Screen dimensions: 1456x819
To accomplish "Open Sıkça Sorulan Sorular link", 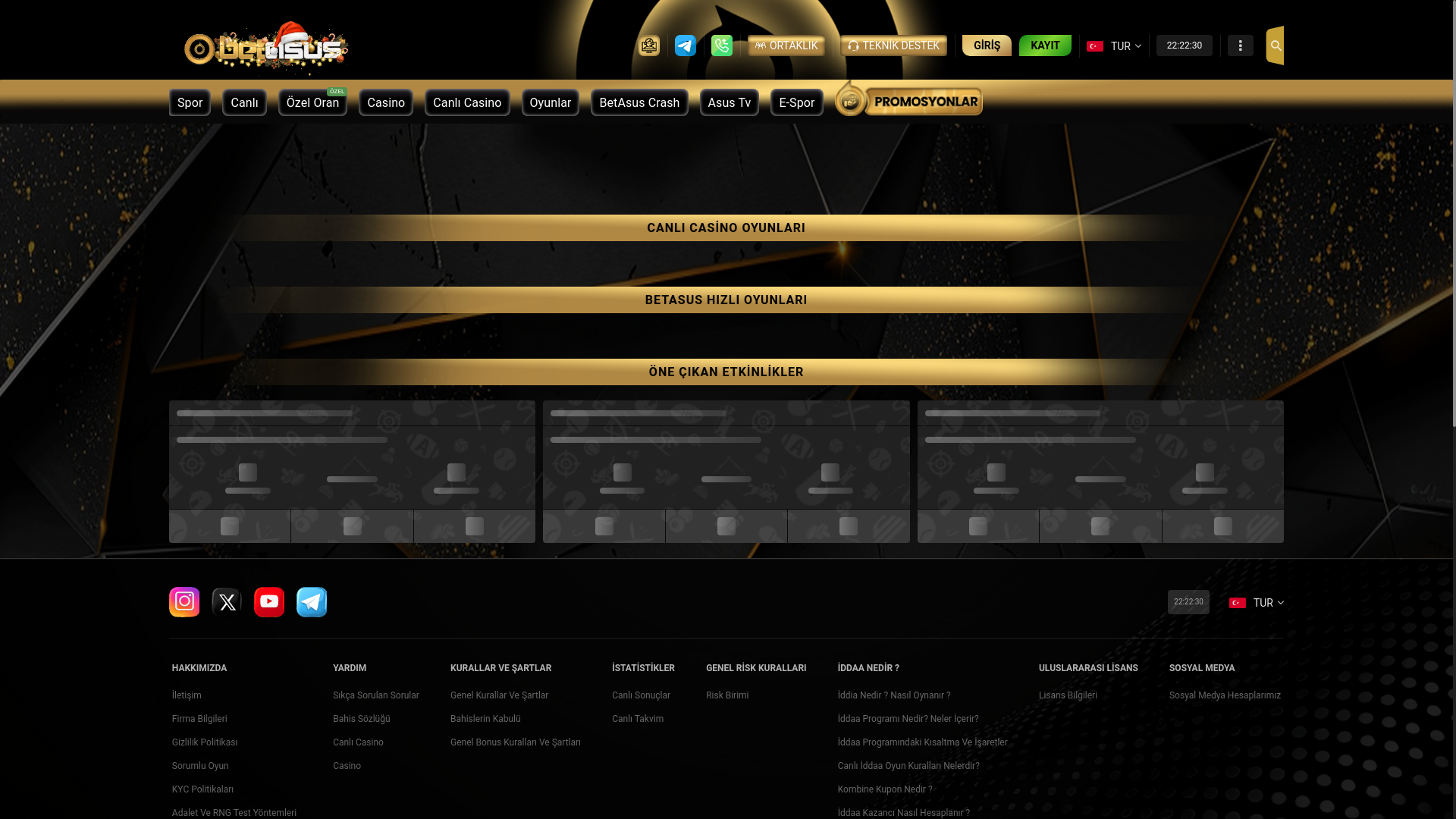I will [x=375, y=695].
